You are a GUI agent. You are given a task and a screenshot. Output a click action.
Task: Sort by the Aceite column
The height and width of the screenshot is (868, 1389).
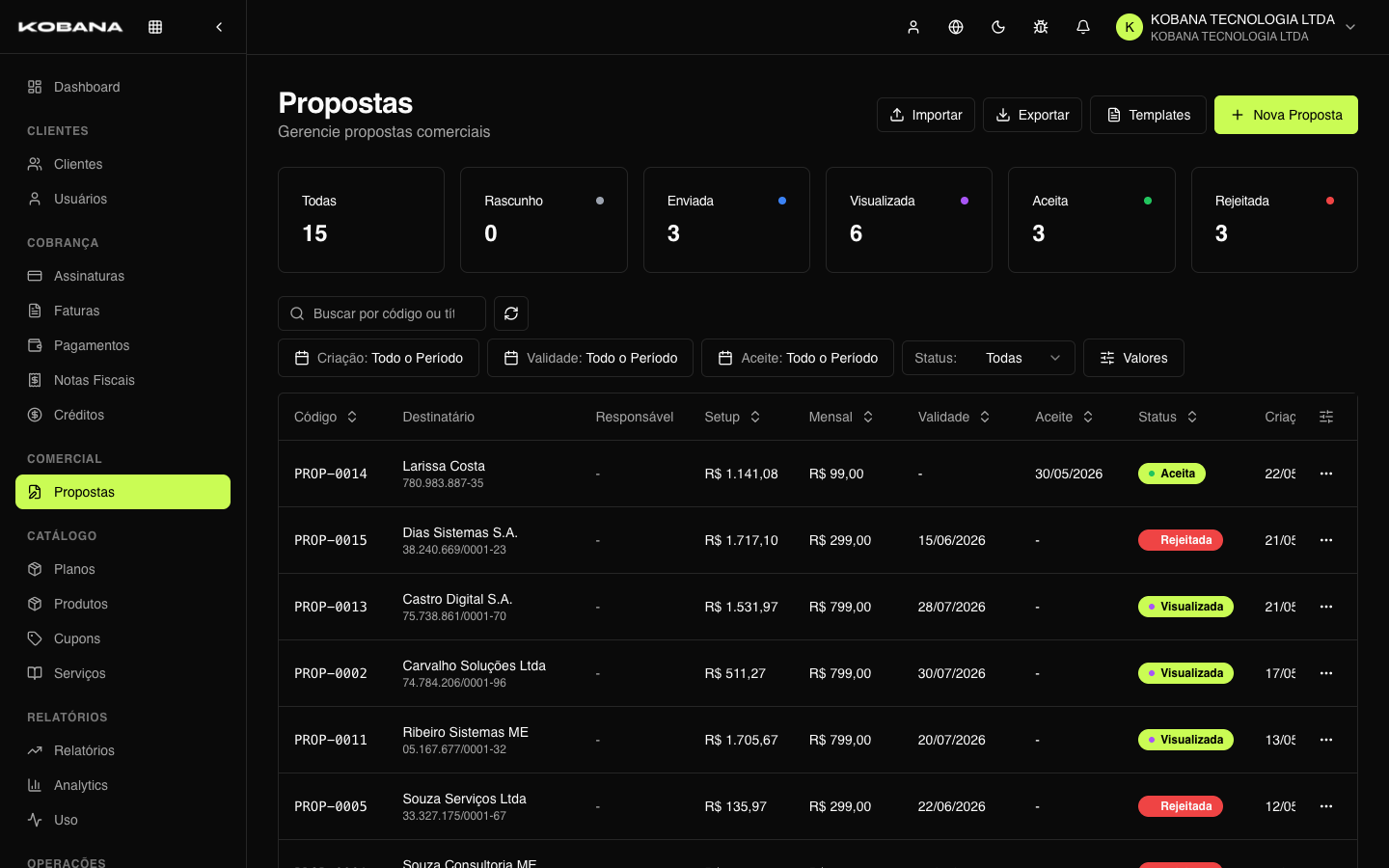1064,417
